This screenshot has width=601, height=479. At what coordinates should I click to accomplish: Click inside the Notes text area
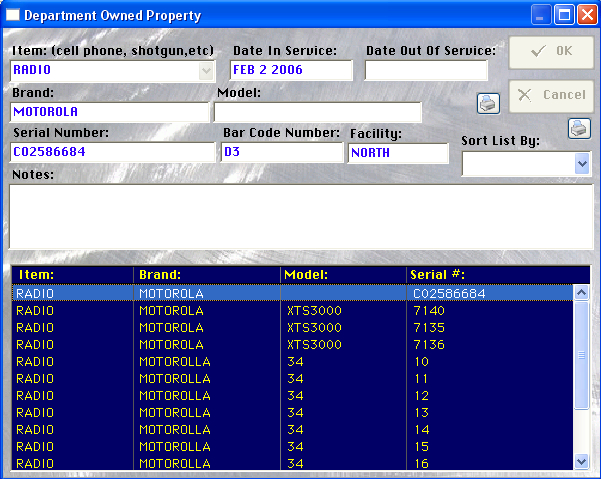[301, 217]
